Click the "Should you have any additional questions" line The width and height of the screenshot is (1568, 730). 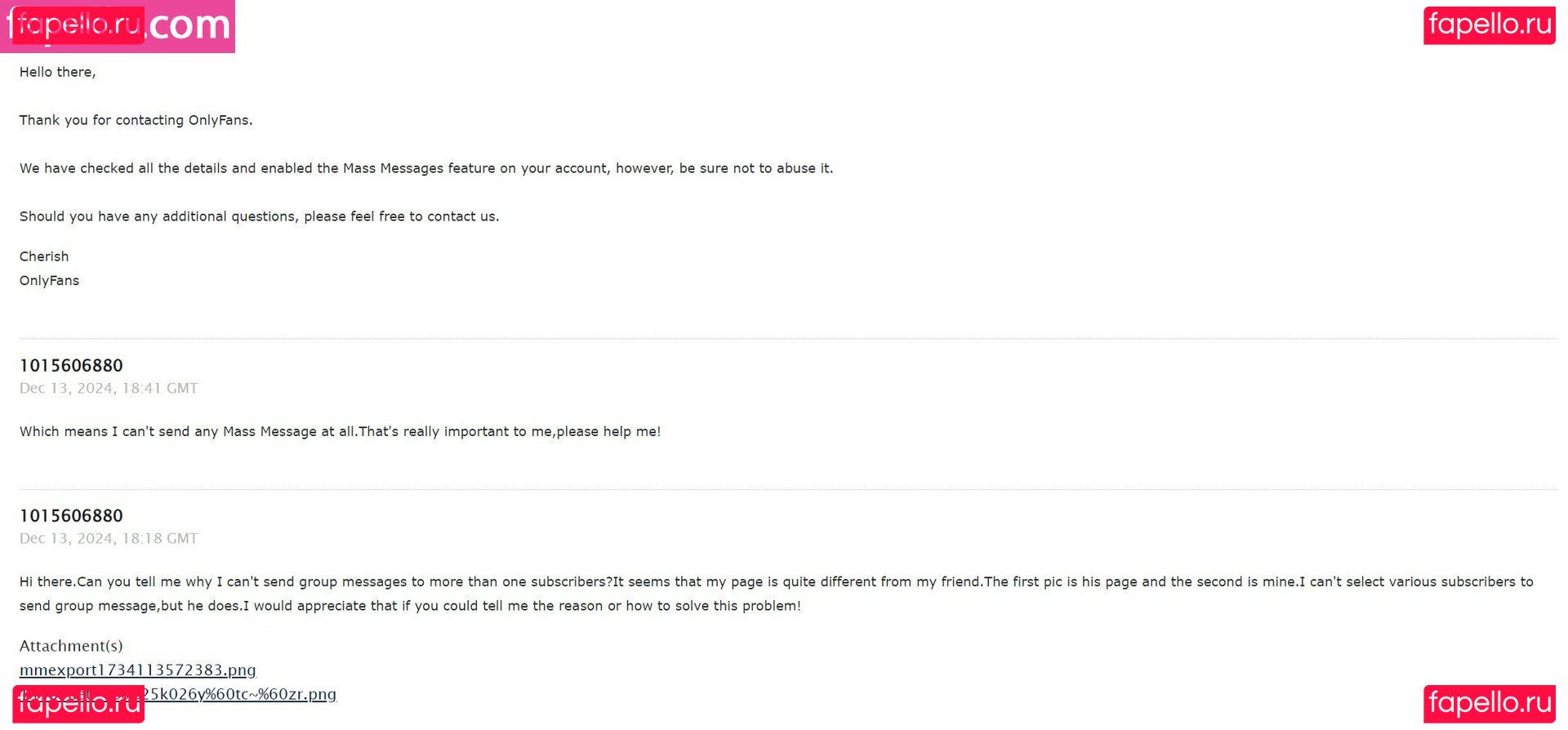point(259,217)
